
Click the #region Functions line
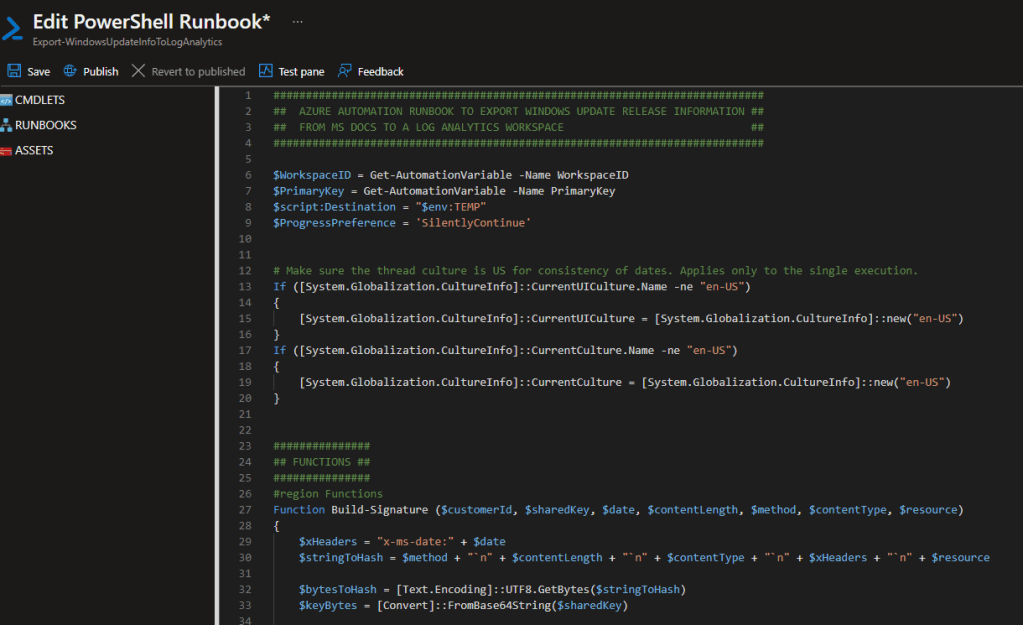pyautogui.click(x=327, y=494)
